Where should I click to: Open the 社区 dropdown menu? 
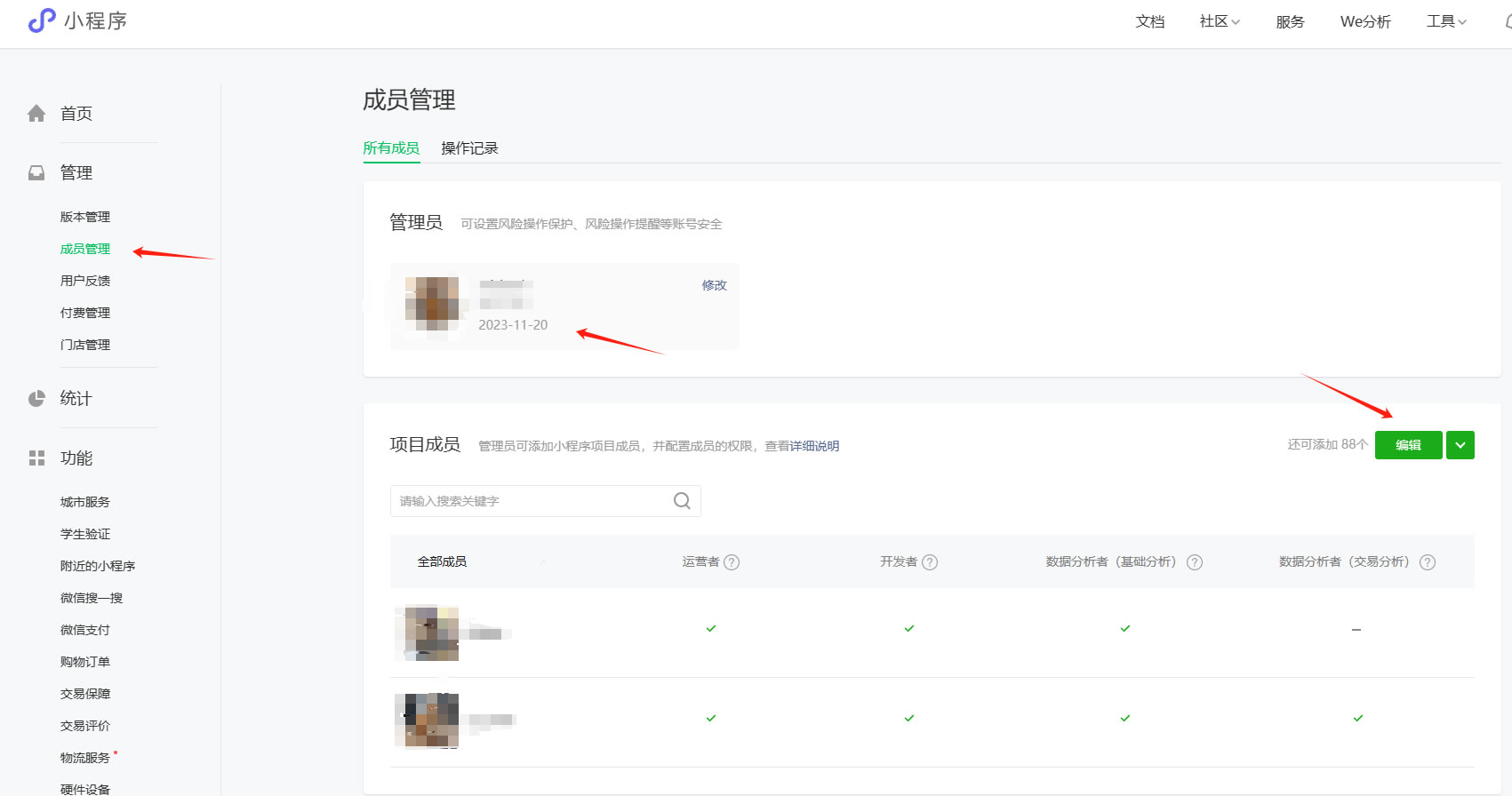1219,21
